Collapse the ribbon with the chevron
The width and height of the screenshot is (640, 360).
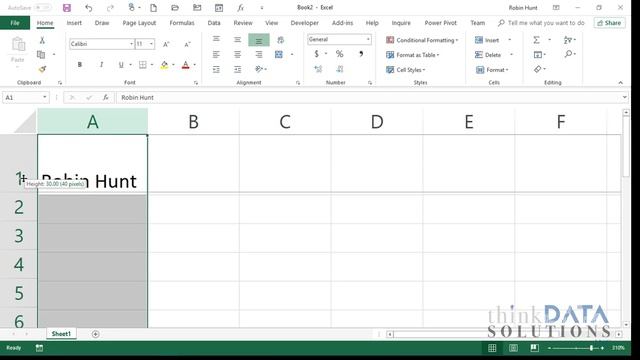coord(620,82)
